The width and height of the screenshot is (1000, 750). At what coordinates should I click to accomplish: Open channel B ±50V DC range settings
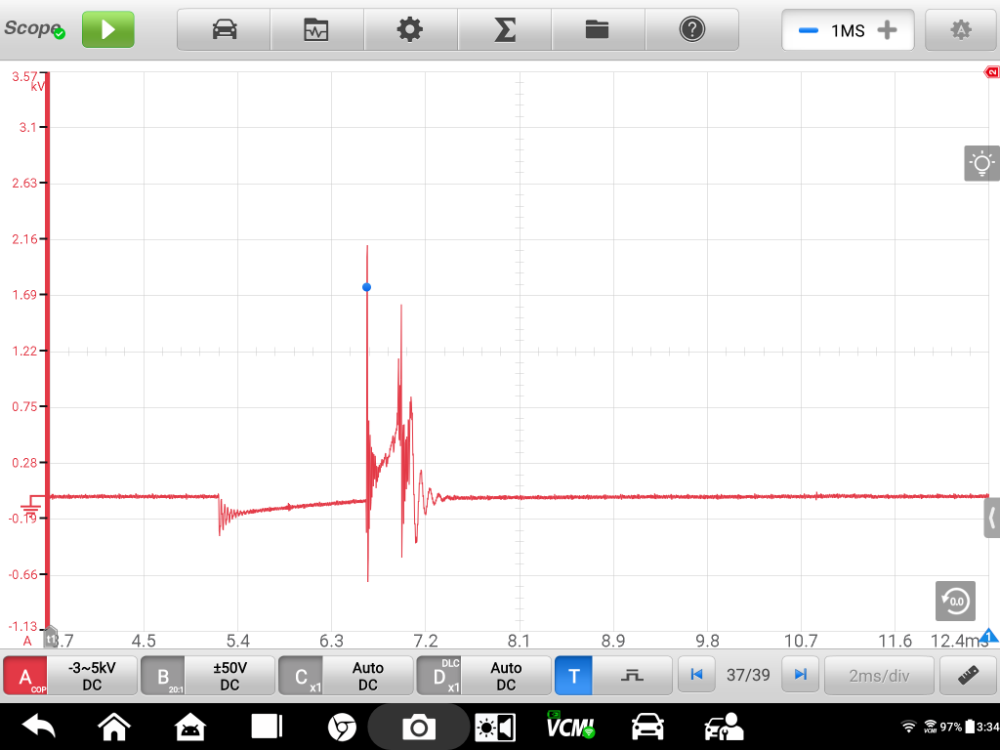pyautogui.click(x=230, y=676)
